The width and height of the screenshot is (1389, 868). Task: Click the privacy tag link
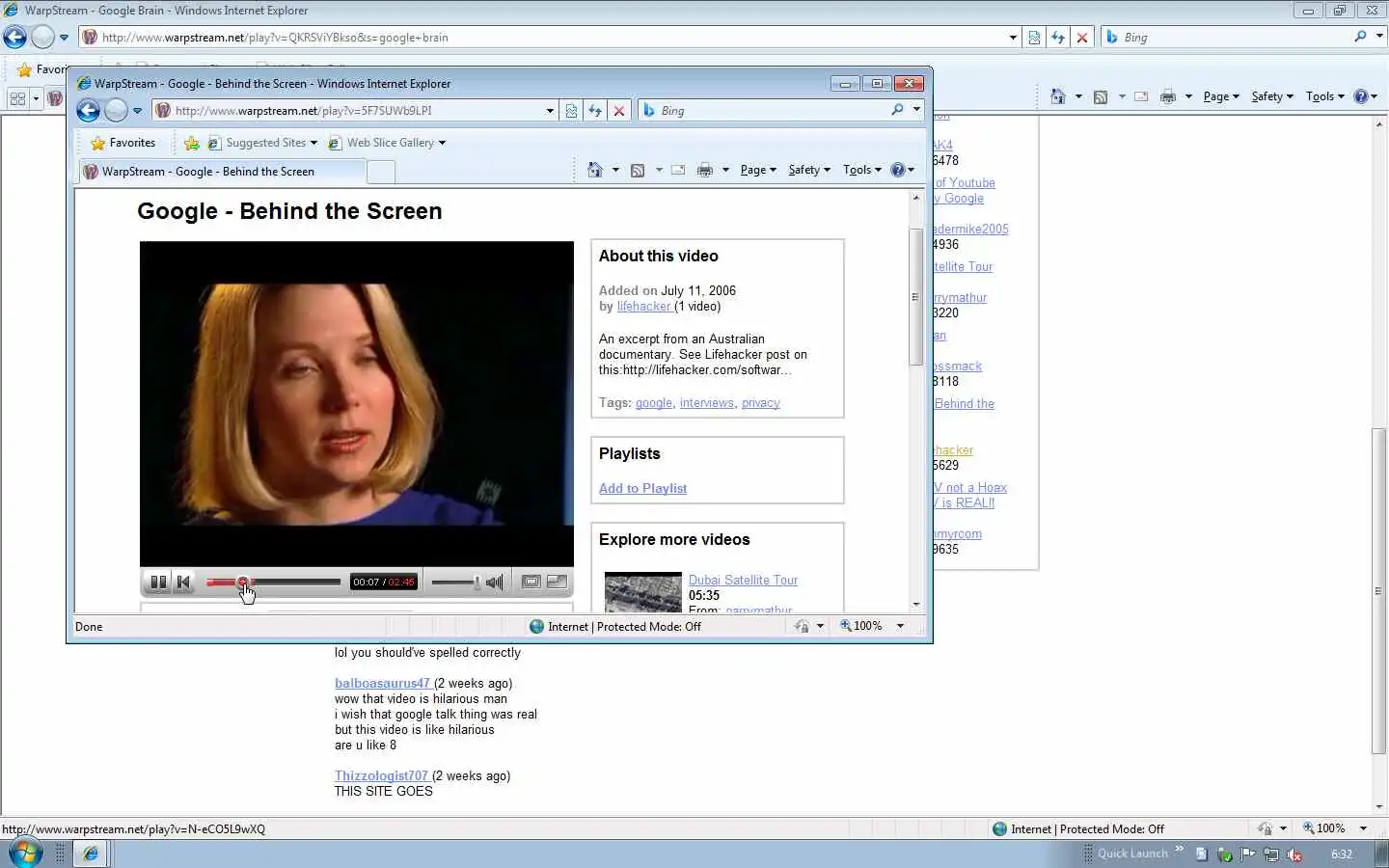coord(760,403)
